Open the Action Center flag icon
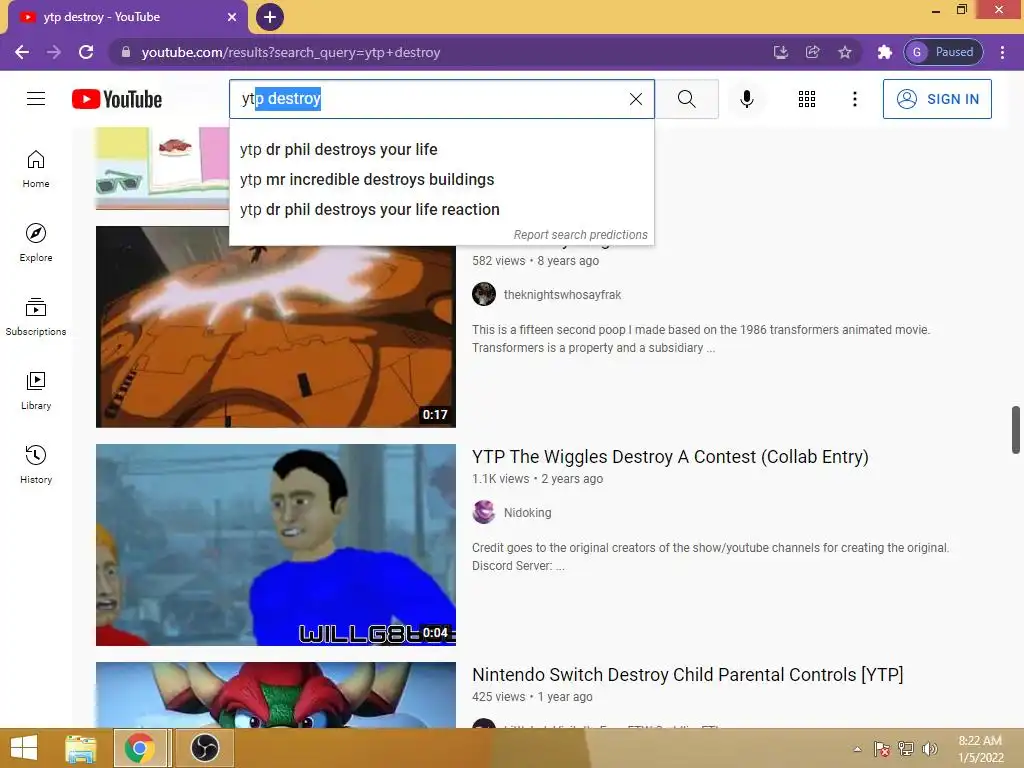This screenshot has width=1024, height=768. click(881, 749)
